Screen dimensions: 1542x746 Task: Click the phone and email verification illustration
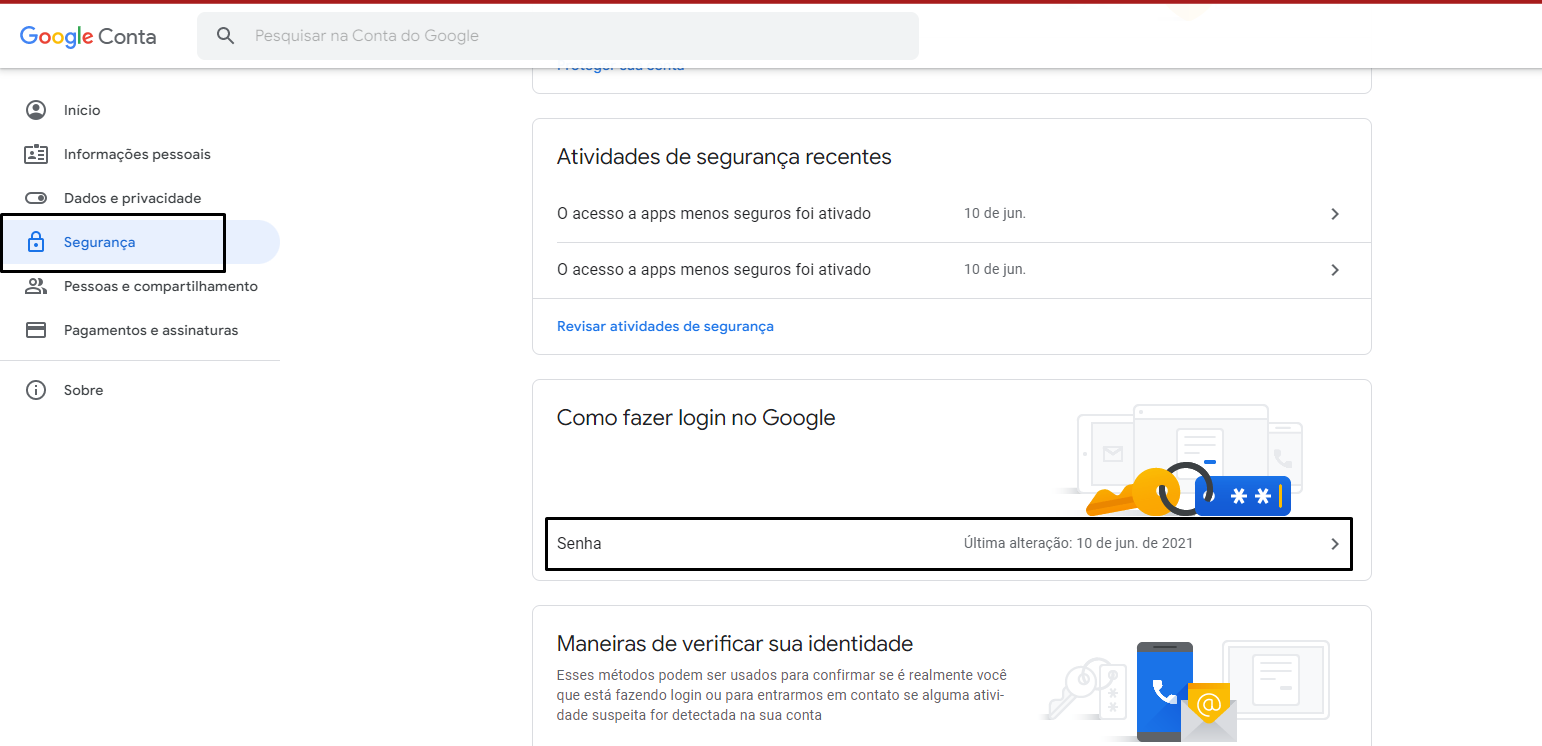tap(1186, 692)
